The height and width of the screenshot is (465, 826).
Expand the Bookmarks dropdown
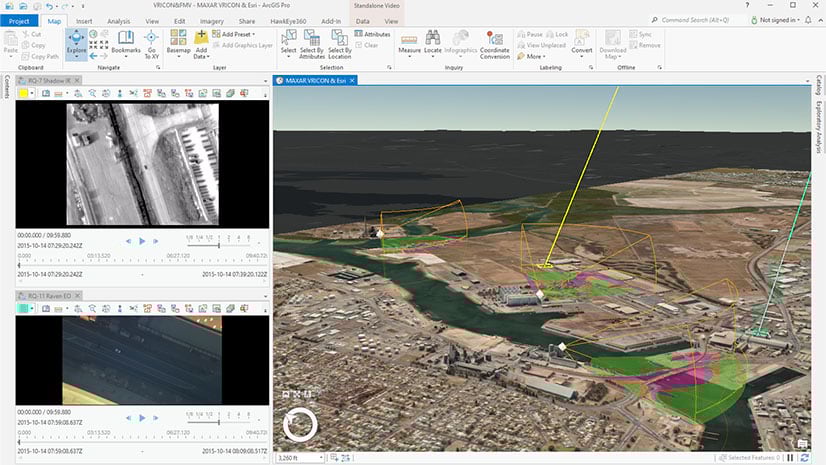(x=126, y=56)
